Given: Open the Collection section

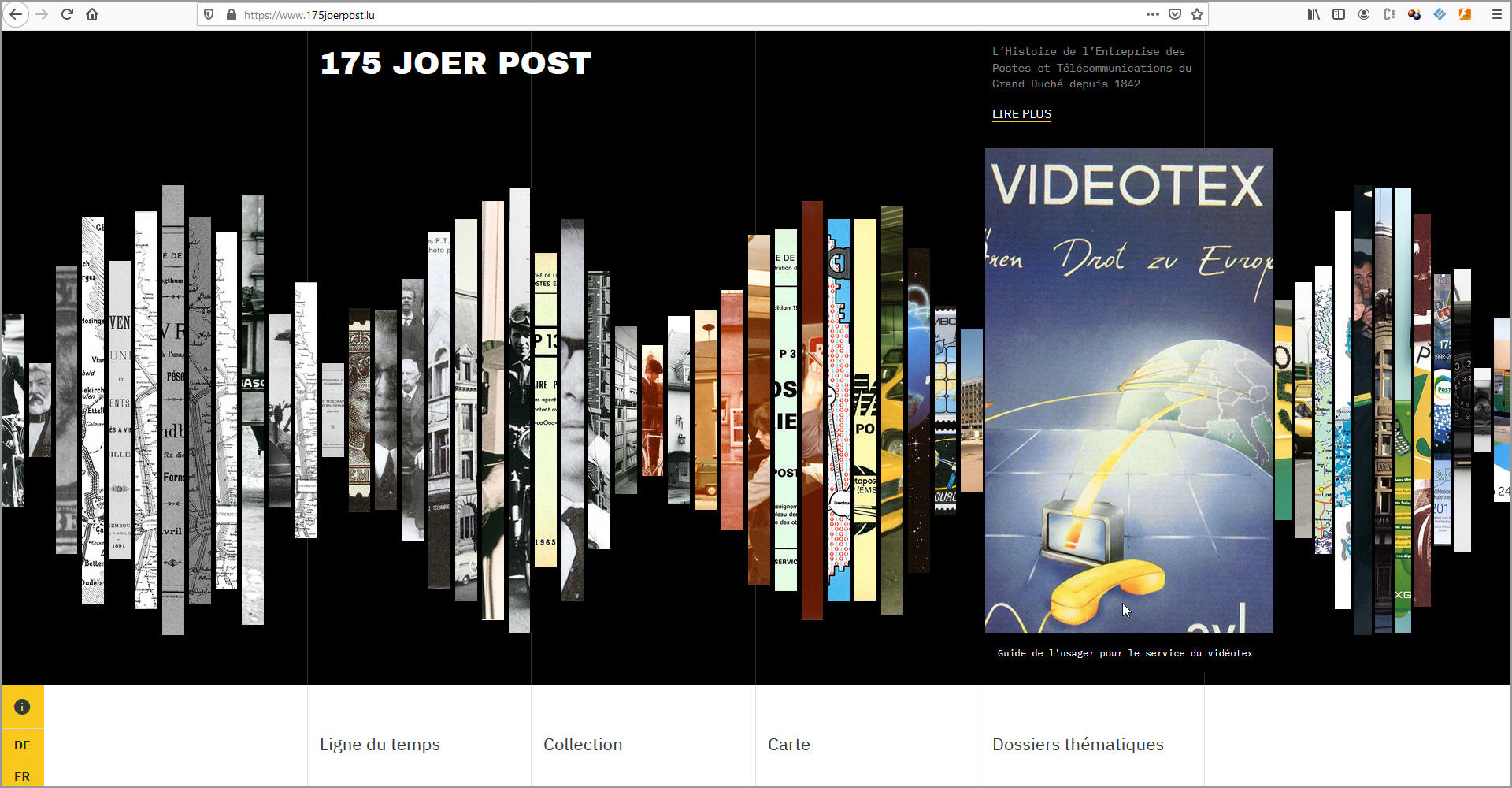Looking at the screenshot, I should point(583,745).
